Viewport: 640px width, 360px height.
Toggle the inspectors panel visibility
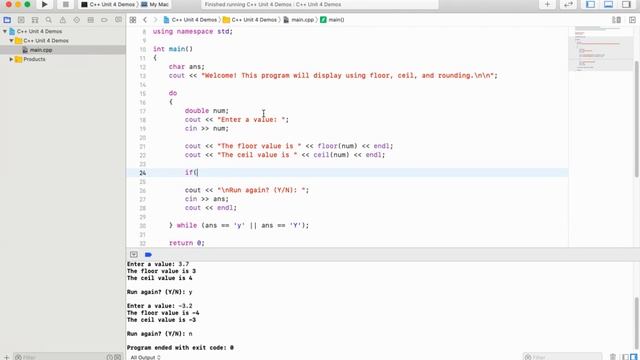tap(626, 4)
